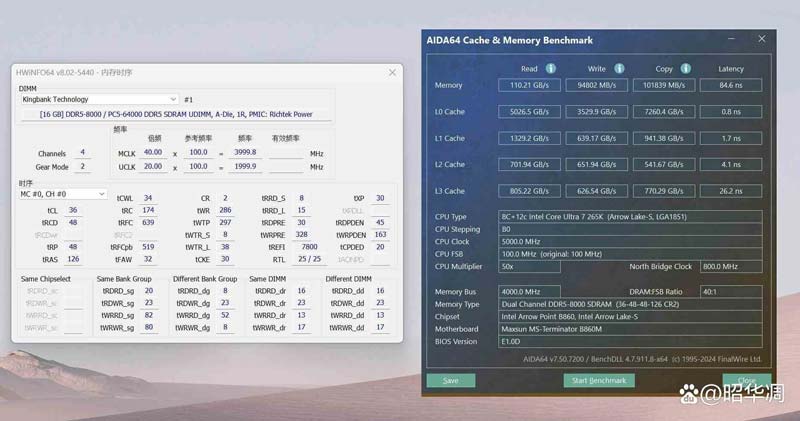Open the MC #0, CH #0 timing dropdown
This screenshot has width=800, height=421.
click(62, 194)
